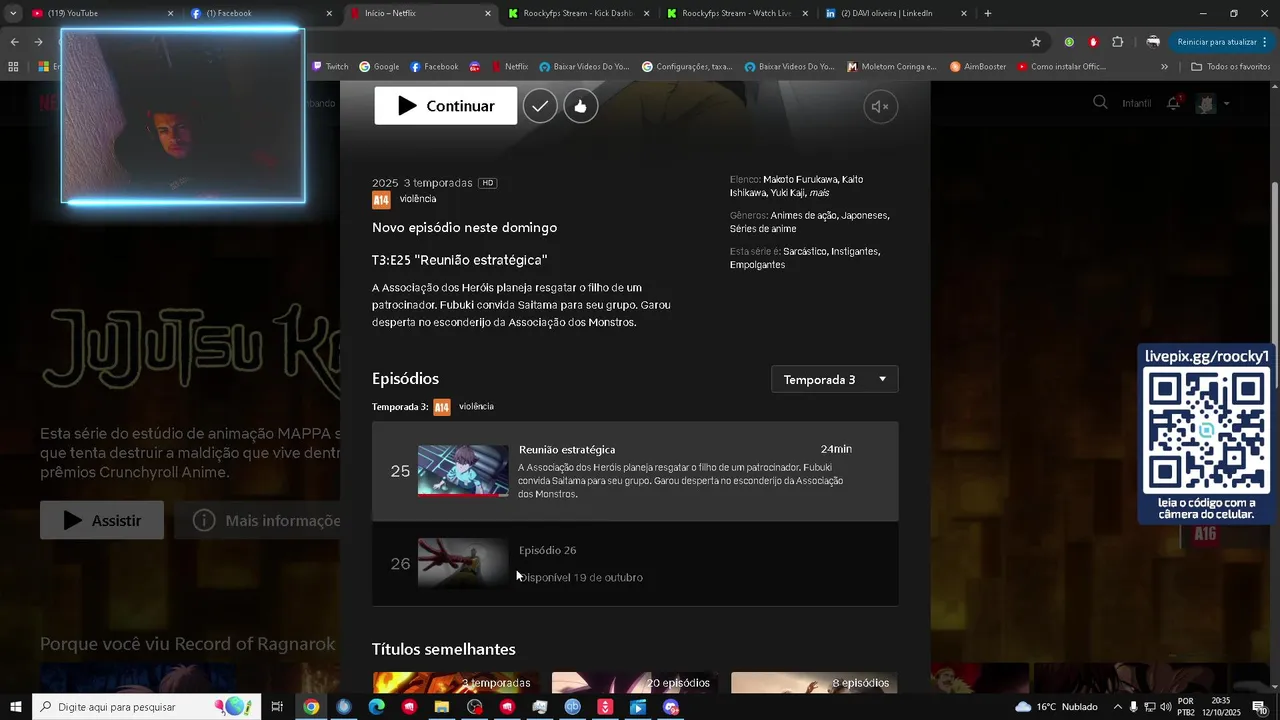Open the Temporada 3 season dropdown
The height and width of the screenshot is (720, 1280).
tap(835, 379)
